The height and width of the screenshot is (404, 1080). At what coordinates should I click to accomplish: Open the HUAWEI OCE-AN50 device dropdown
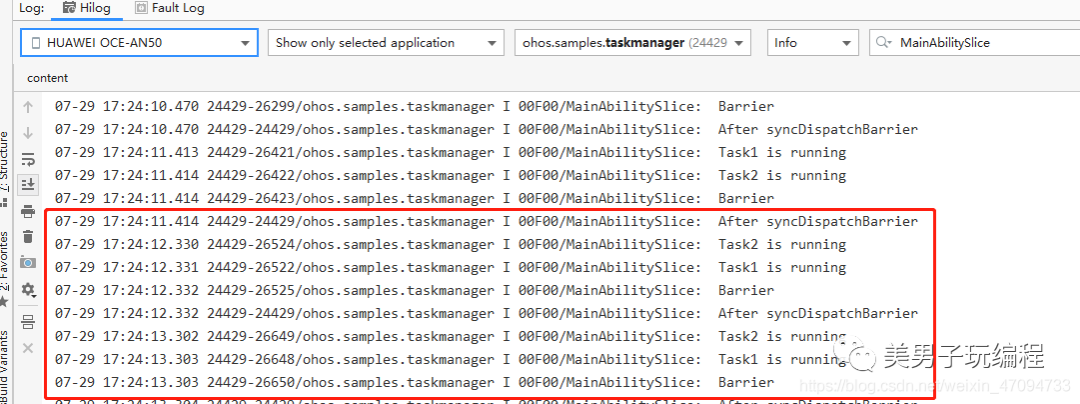139,43
